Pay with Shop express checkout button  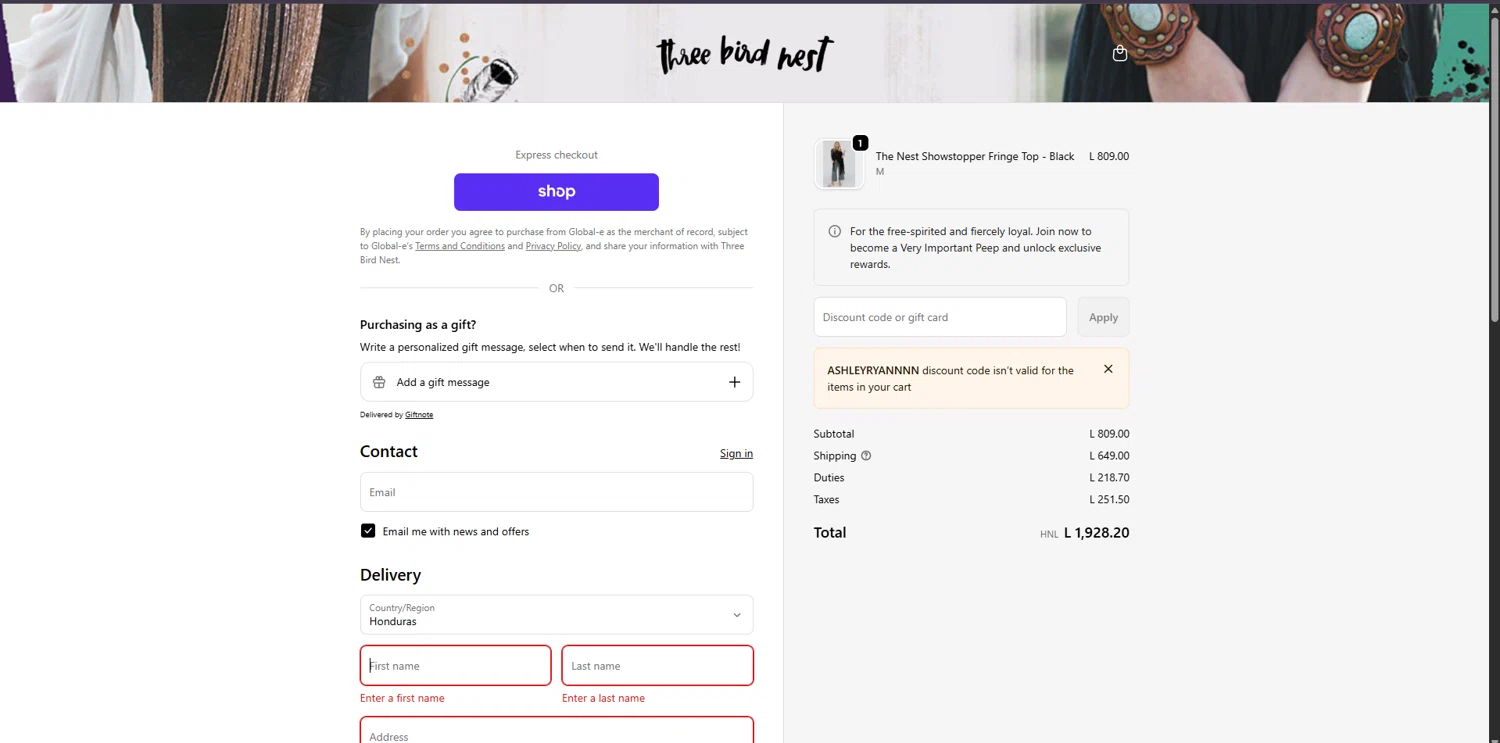[x=556, y=192]
